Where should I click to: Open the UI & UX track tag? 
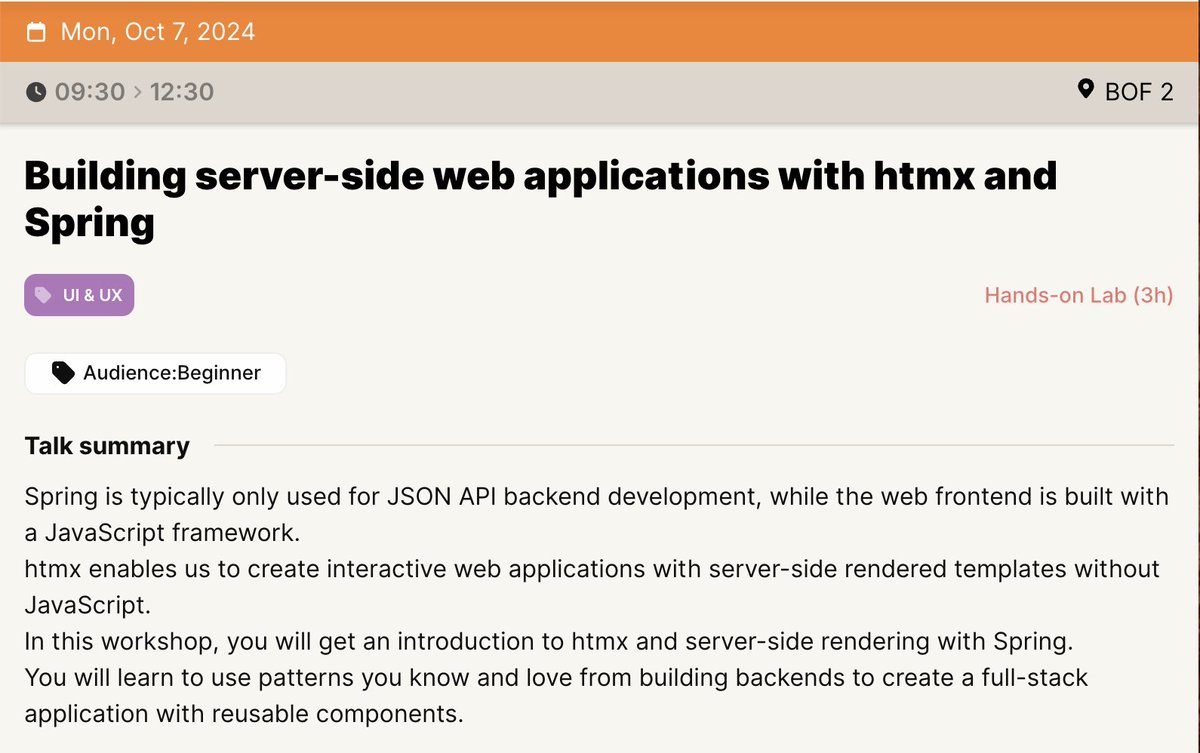coord(79,296)
